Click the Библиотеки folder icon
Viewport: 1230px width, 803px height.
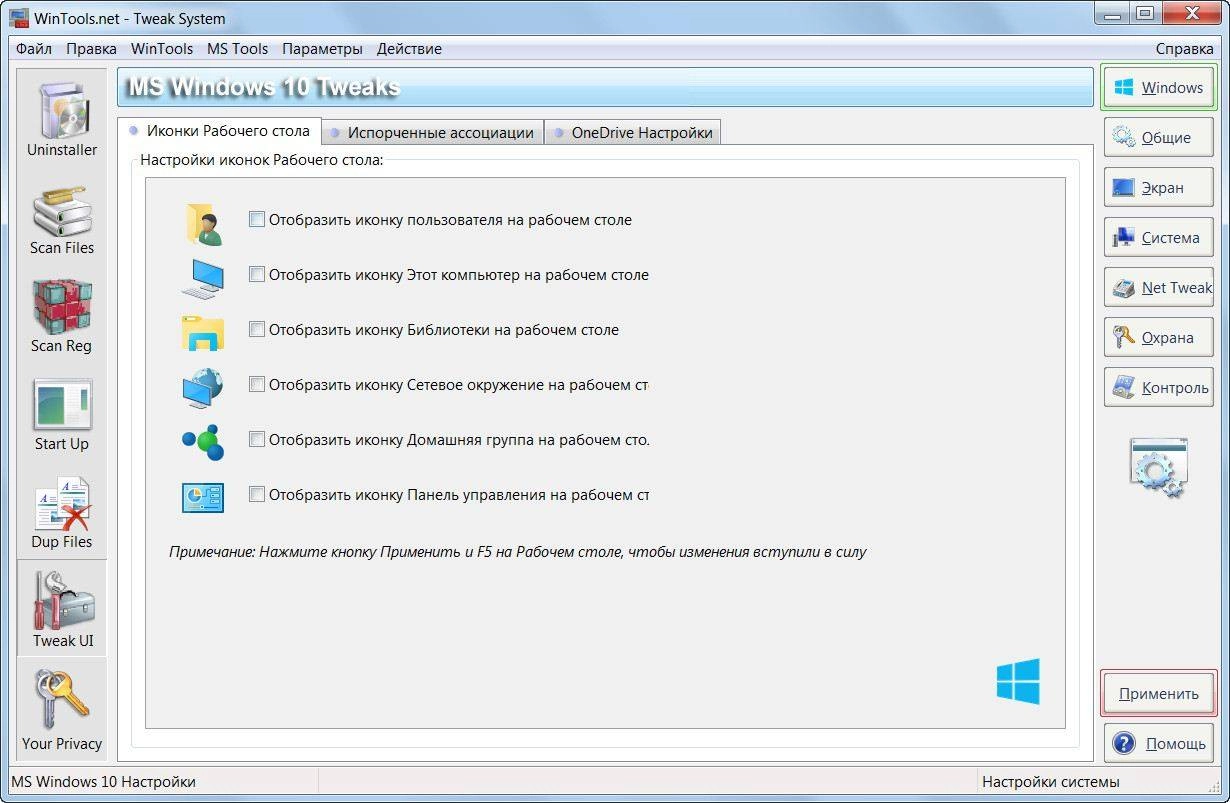(x=203, y=332)
